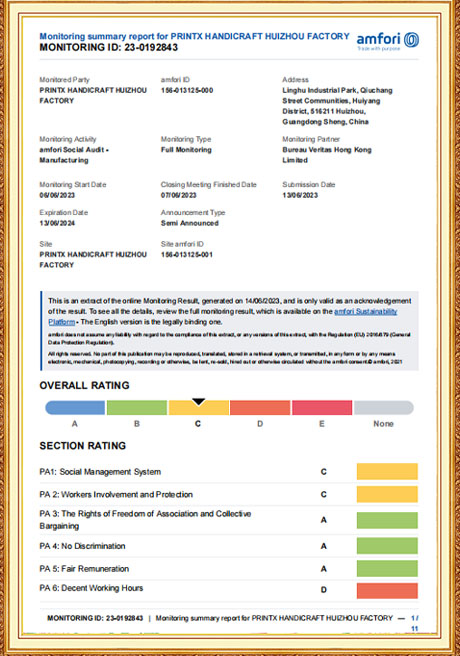Click the report title 'Monitoring summary report for PRINTX HANDICRAFT HUIZHOU FACTORY'
This screenshot has width=460, height=656.
click(194, 36)
